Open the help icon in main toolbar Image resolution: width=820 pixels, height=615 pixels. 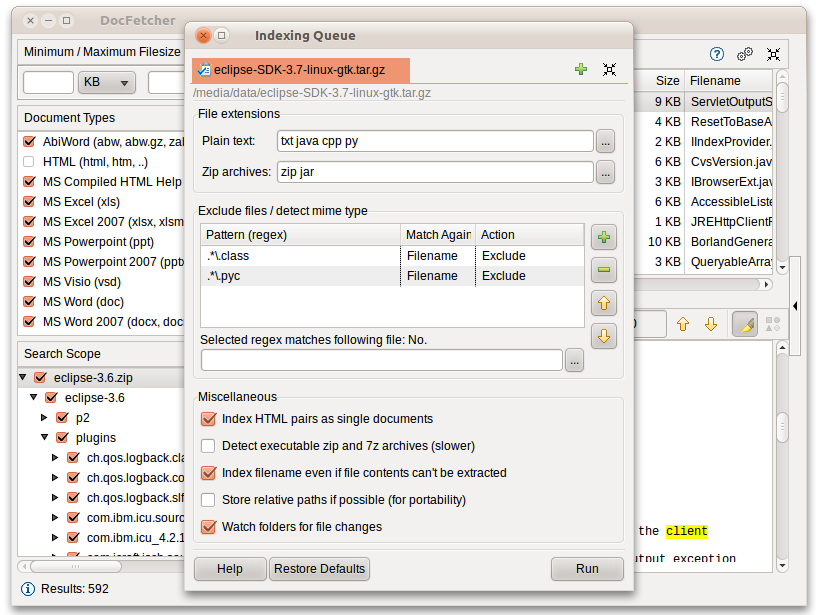[x=717, y=54]
